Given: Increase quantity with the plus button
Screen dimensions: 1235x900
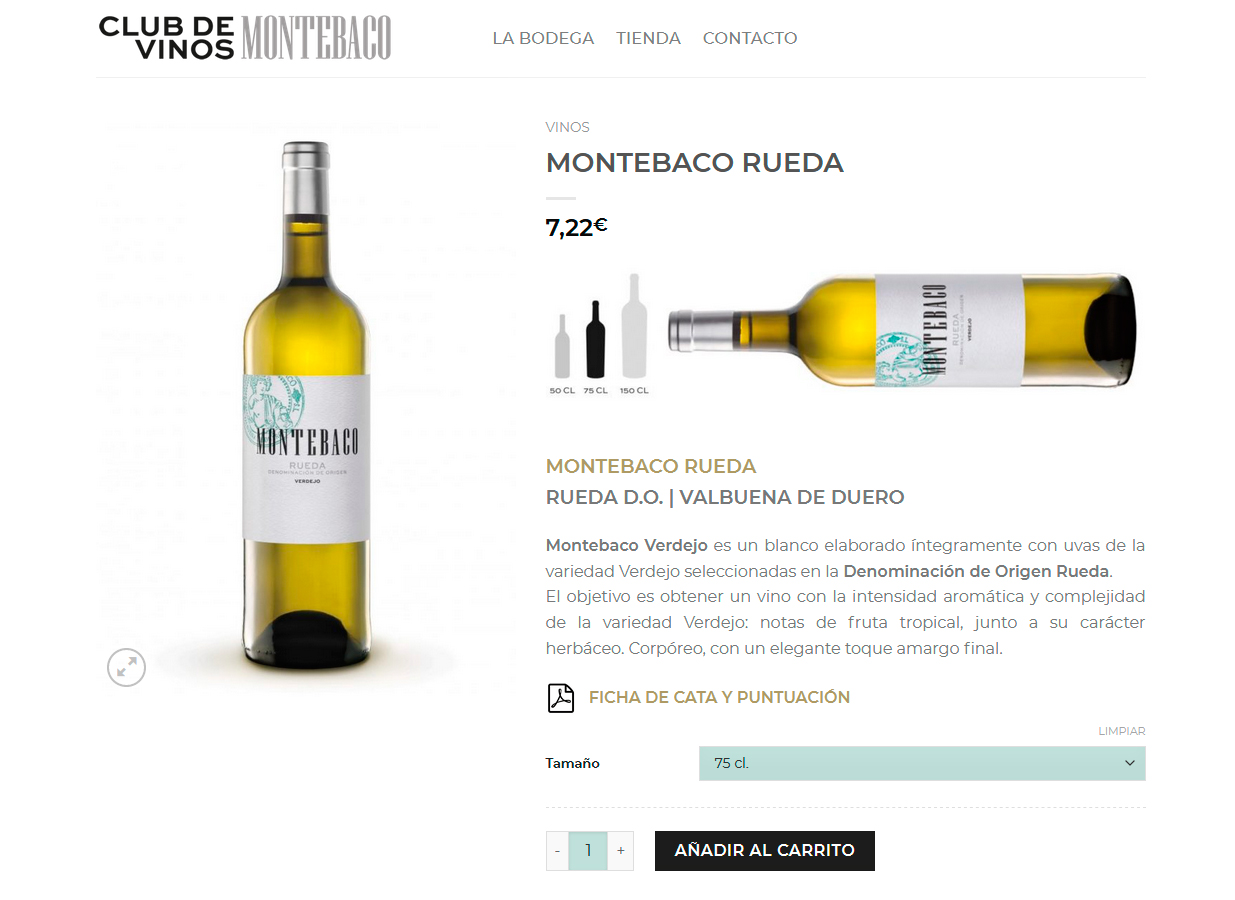Looking at the screenshot, I should coord(620,851).
